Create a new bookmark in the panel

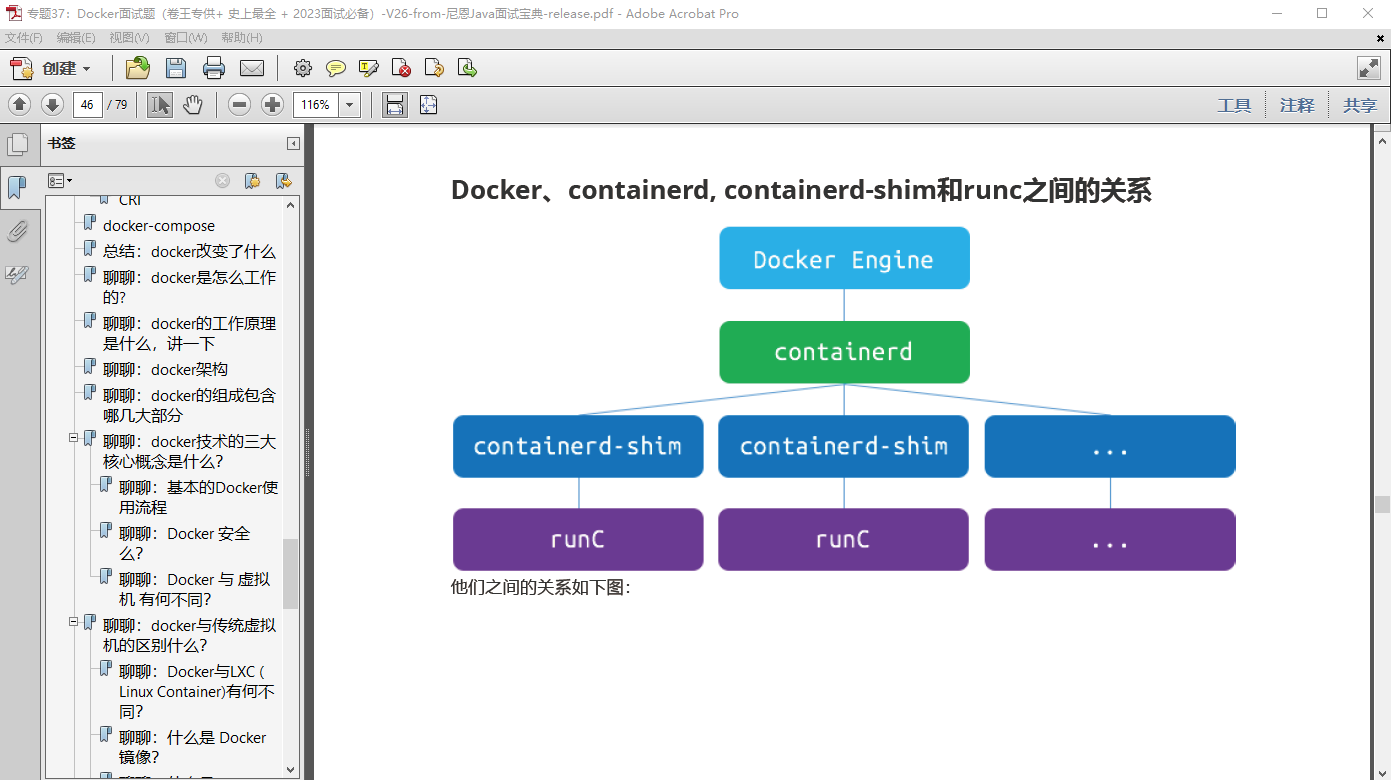[252, 181]
